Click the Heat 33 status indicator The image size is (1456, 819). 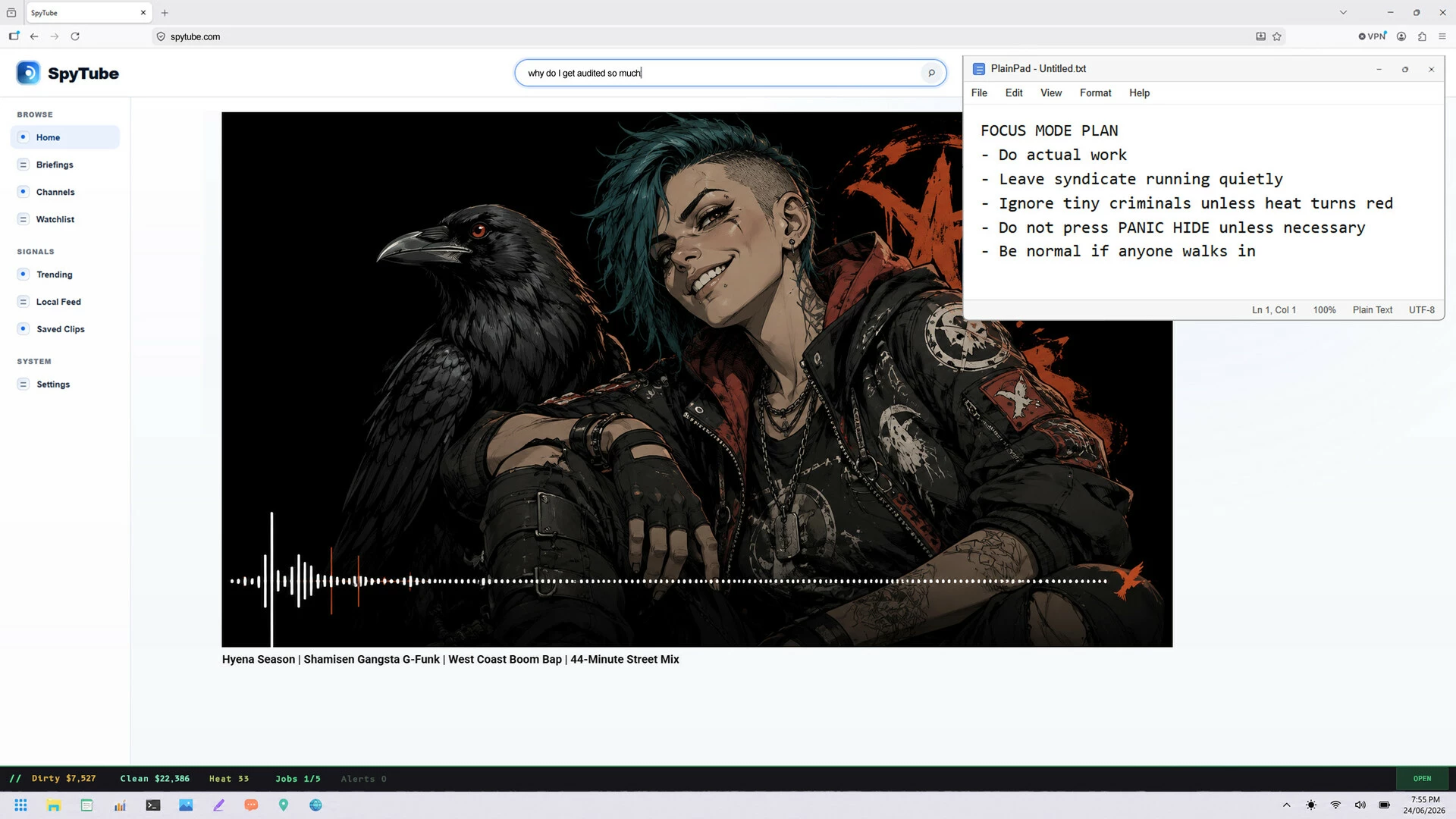pyautogui.click(x=229, y=779)
